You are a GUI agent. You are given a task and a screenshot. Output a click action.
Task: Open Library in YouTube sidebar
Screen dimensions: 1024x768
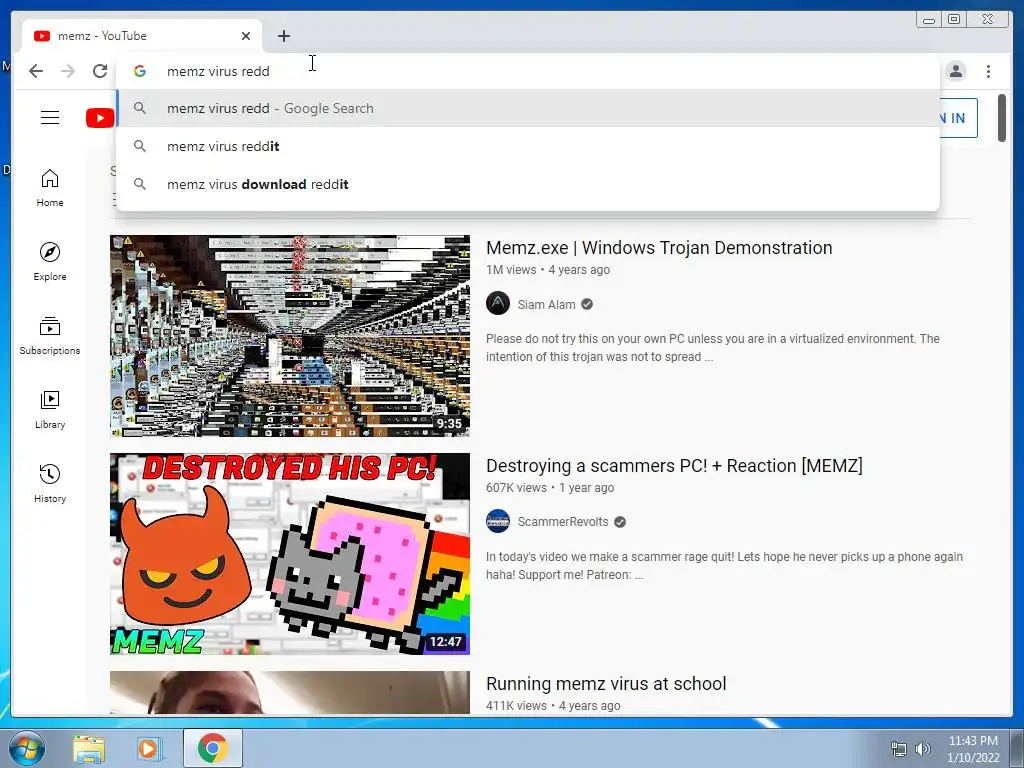(50, 409)
